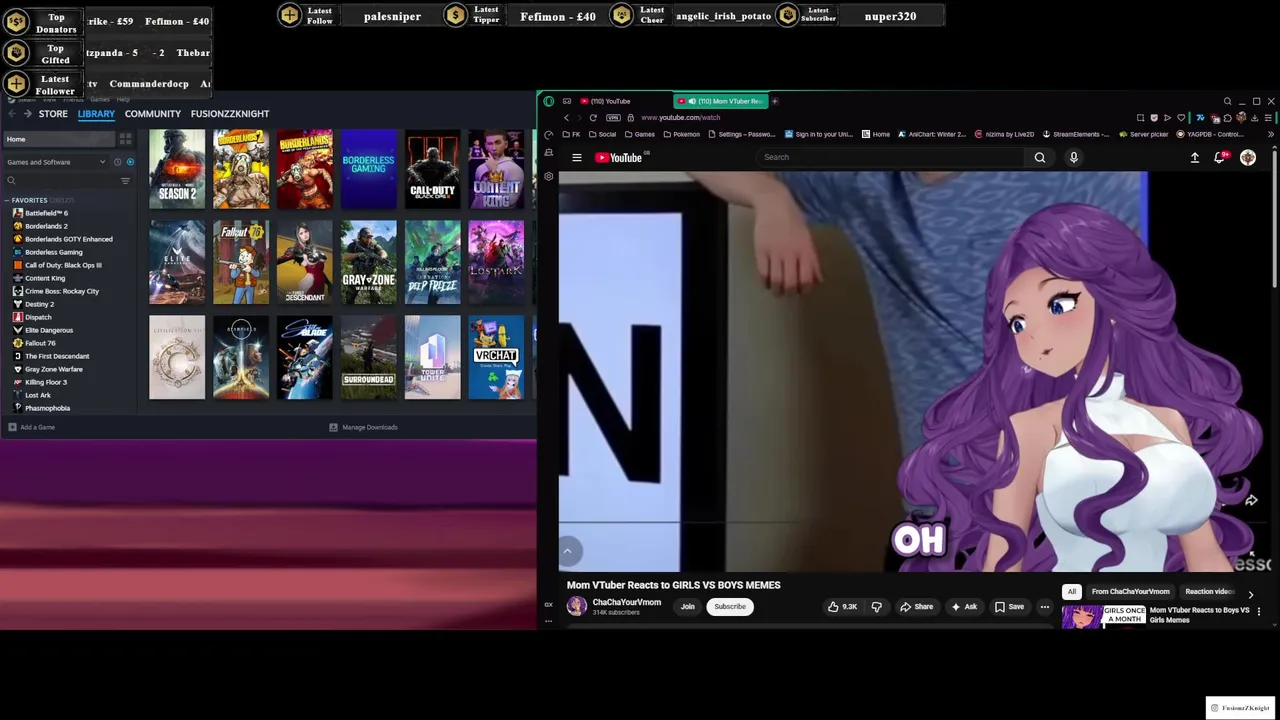The height and width of the screenshot is (720, 1280).
Task: Open the Steam STORE tab
Action: (53, 114)
